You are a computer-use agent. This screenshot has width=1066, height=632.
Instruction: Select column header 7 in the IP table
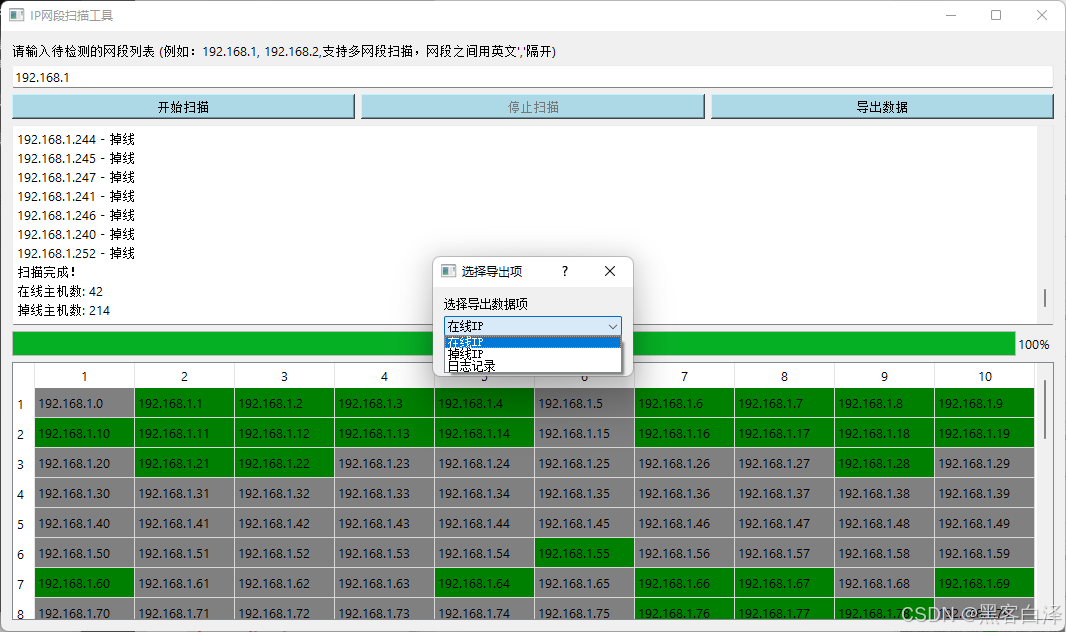coord(684,376)
